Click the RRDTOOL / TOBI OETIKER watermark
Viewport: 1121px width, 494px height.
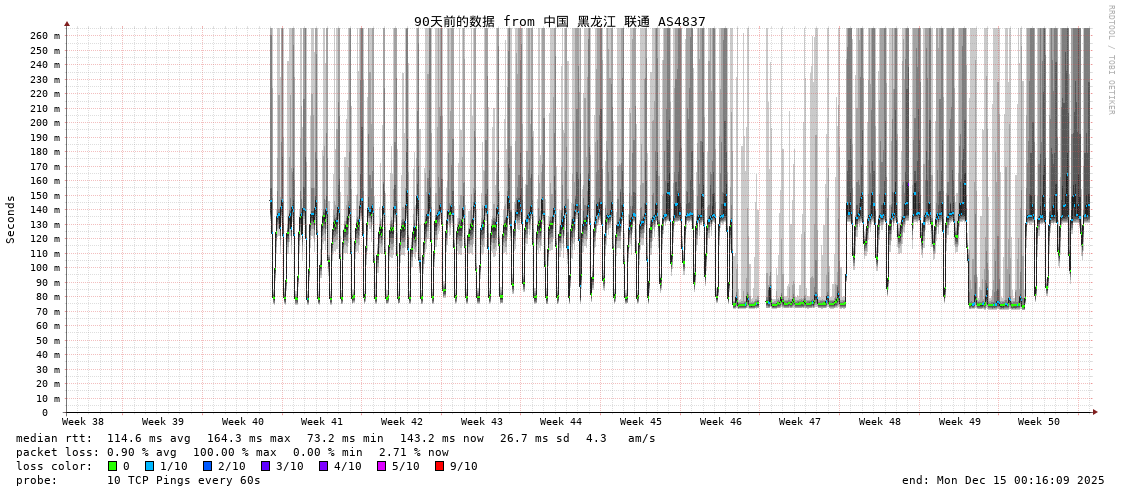coord(1110,60)
